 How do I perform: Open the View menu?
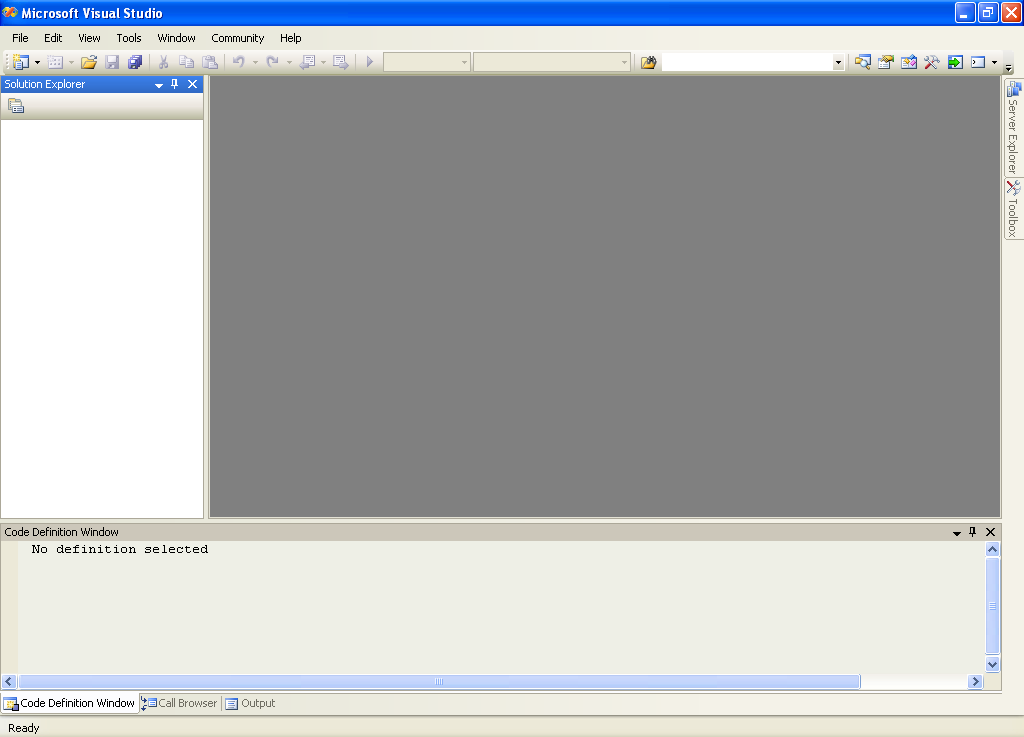point(89,38)
